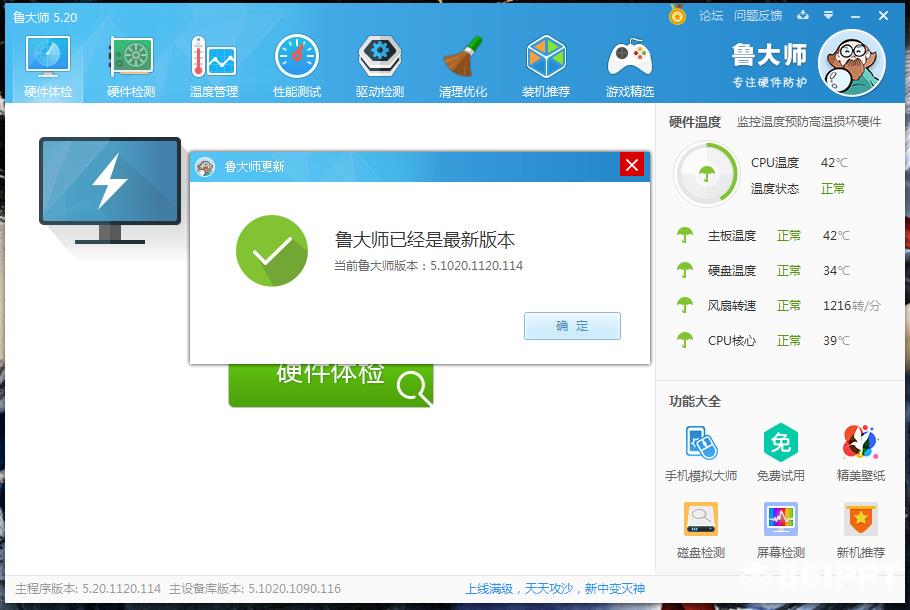This screenshot has height=610, width=910.
Task: Click the CPU temperature gauge
Action: point(706,174)
